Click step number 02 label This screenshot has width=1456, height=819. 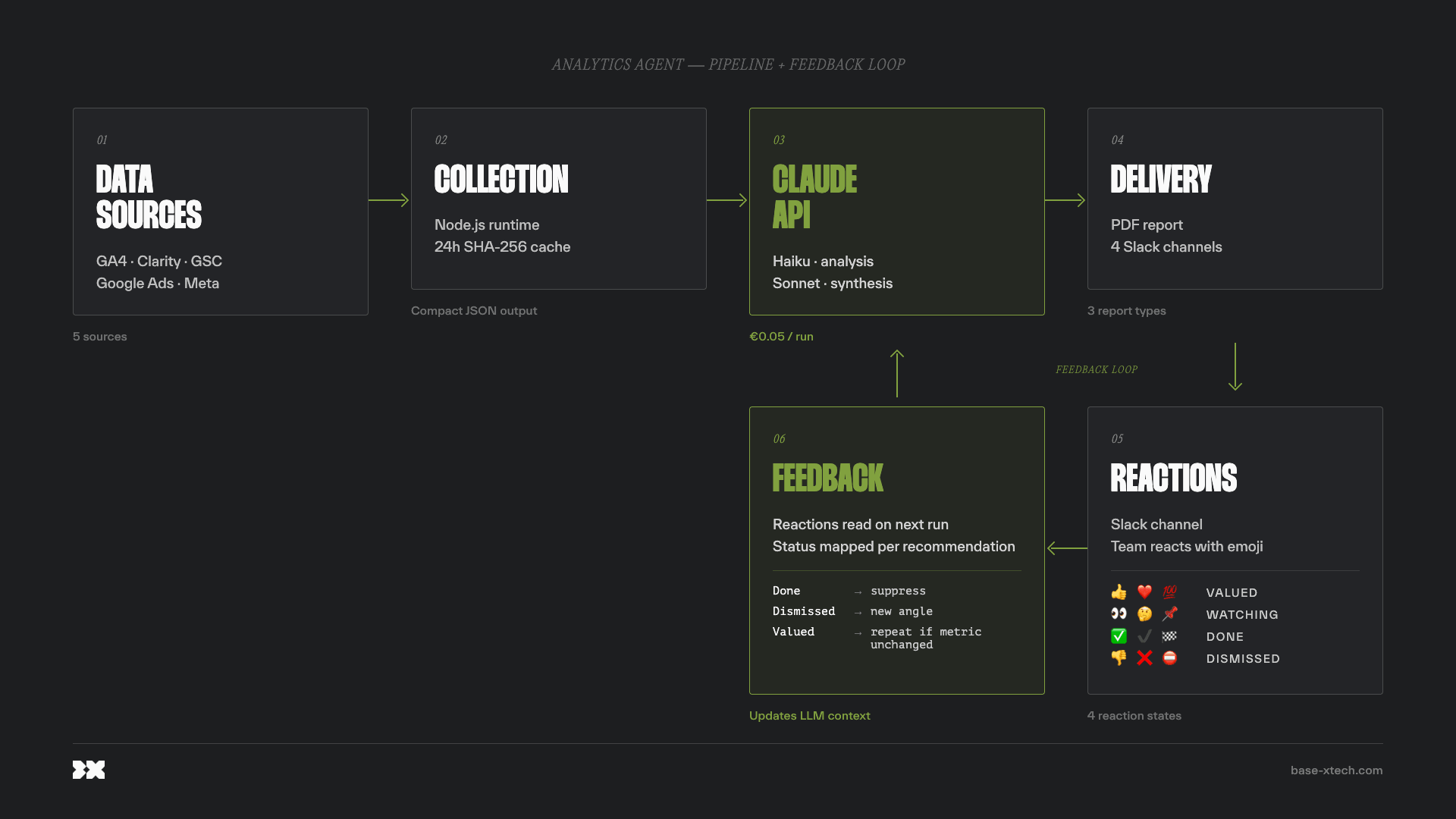(441, 140)
